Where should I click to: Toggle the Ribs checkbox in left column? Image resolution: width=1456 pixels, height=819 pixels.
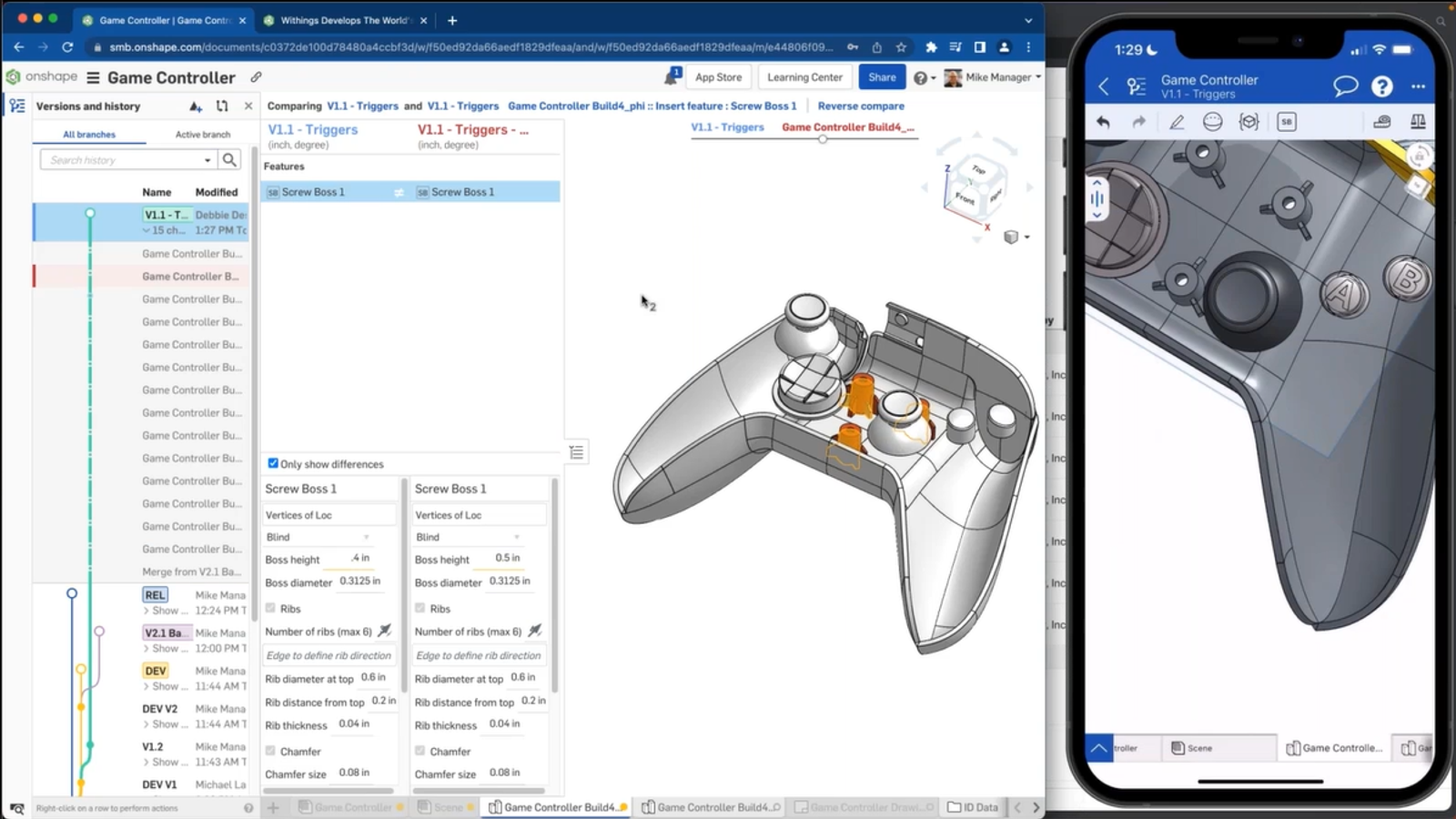pyautogui.click(x=270, y=608)
